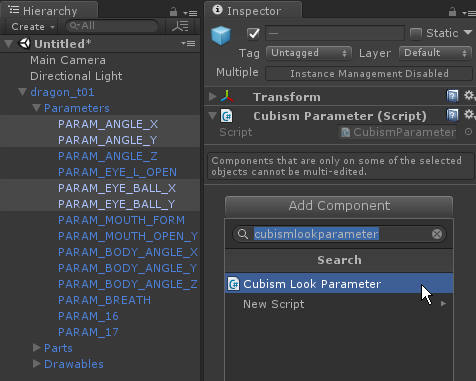
Task: Click the Hierarchy panel lock icon
Action: tap(173, 12)
